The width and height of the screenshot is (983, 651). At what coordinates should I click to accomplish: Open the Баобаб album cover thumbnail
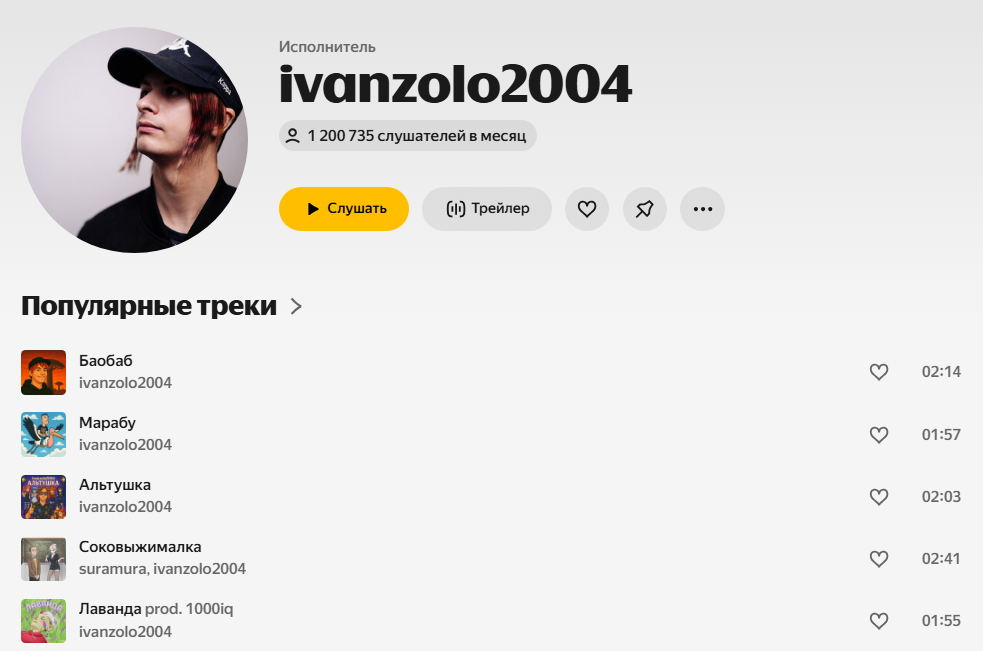pos(43,372)
